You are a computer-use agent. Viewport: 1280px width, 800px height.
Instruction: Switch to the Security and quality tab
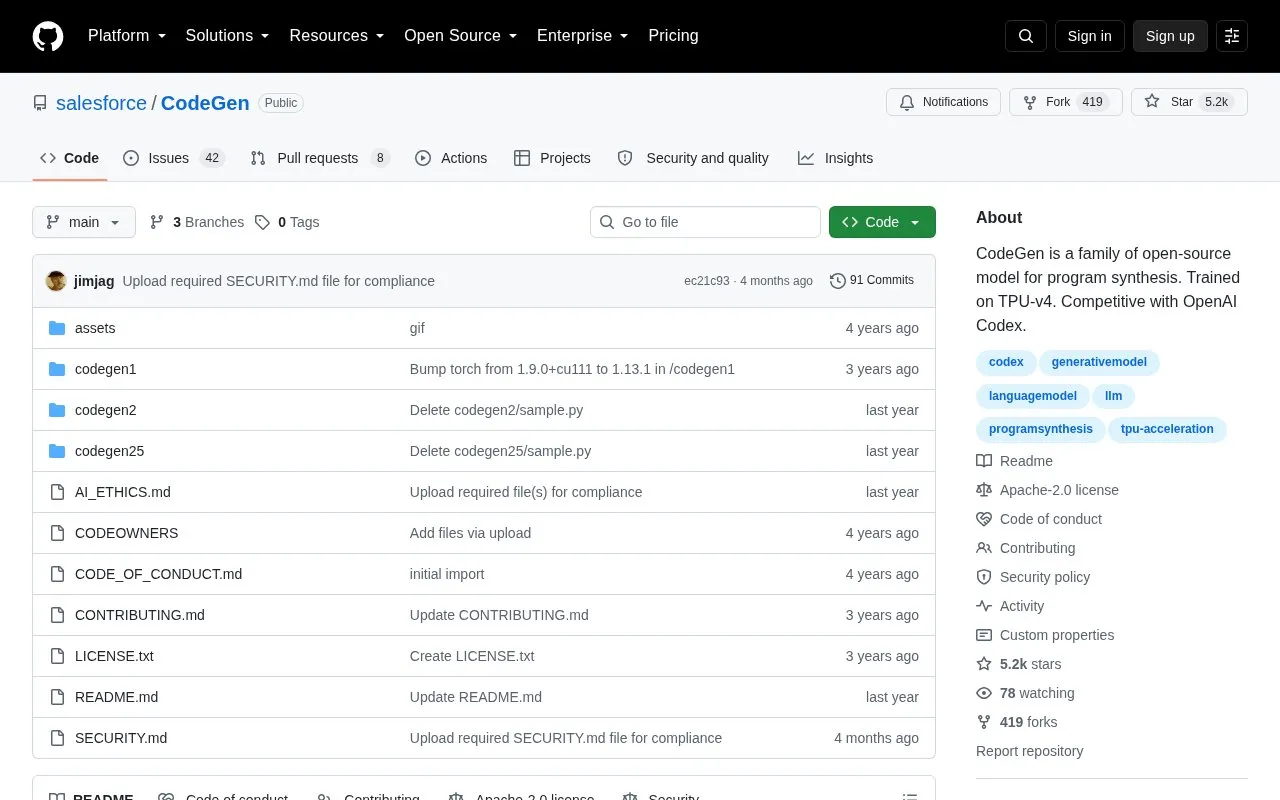click(x=693, y=158)
